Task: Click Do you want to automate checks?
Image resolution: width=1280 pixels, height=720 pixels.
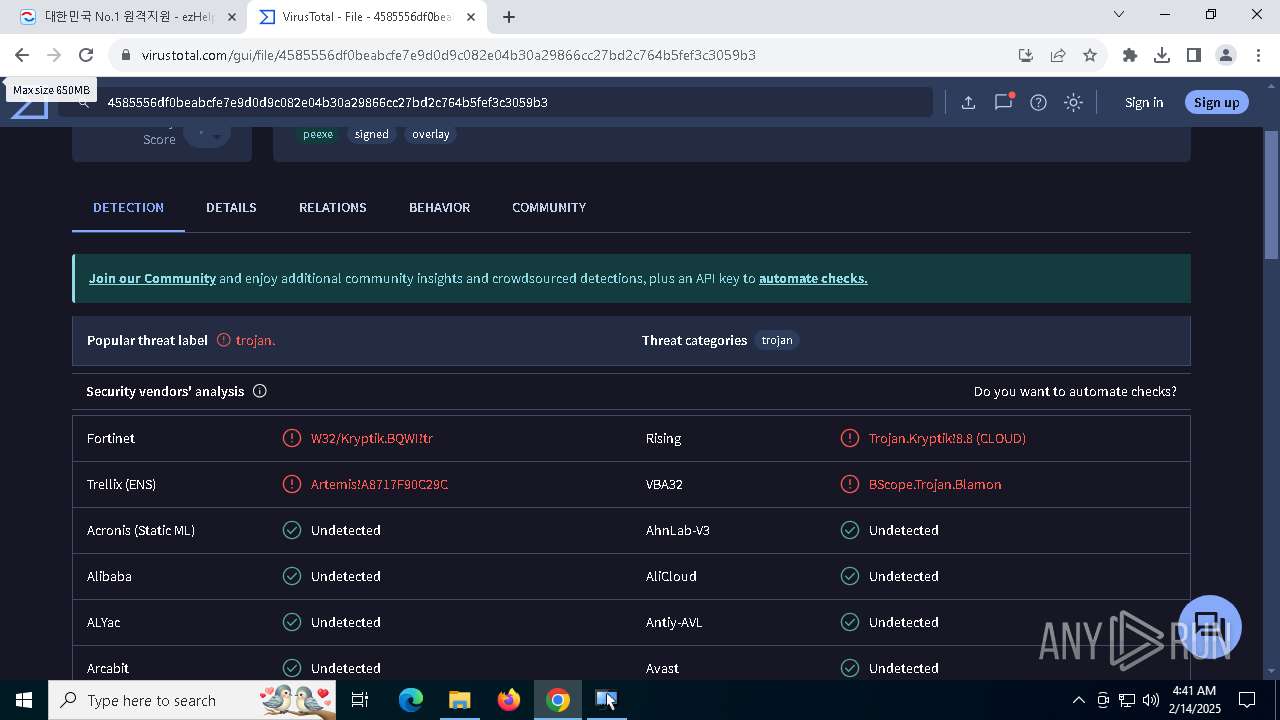Action: (x=1075, y=391)
